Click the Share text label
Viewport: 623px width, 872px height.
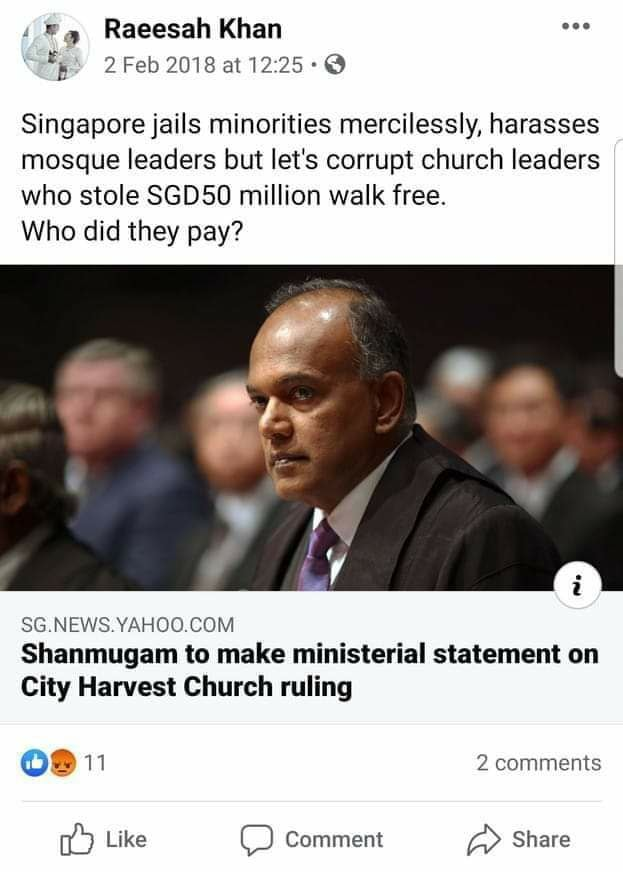coord(541,839)
